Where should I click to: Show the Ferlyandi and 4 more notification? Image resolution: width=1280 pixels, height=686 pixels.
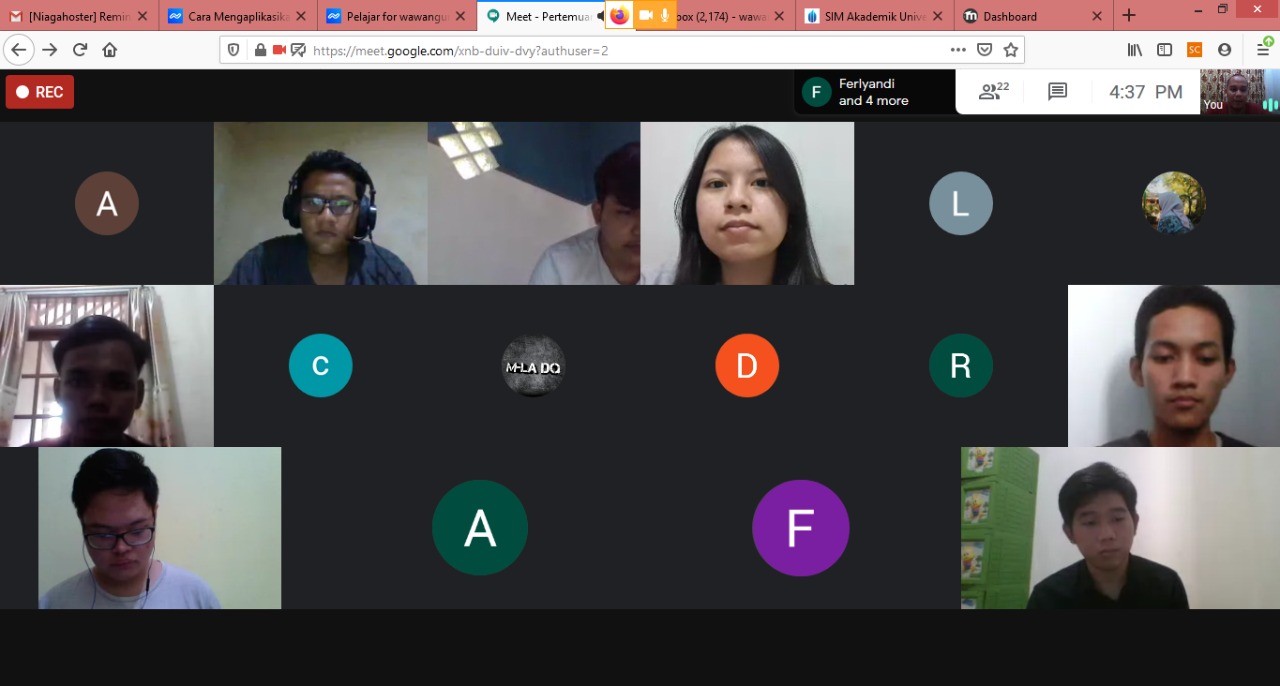(x=874, y=92)
